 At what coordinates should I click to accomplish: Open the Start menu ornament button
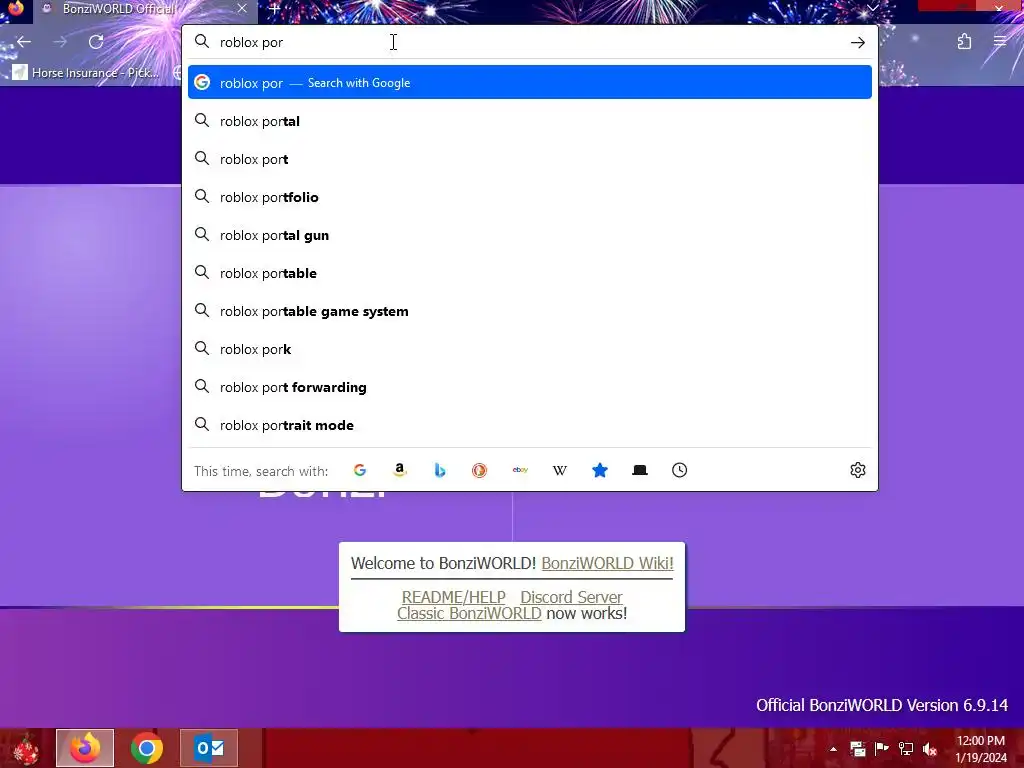(x=26, y=748)
